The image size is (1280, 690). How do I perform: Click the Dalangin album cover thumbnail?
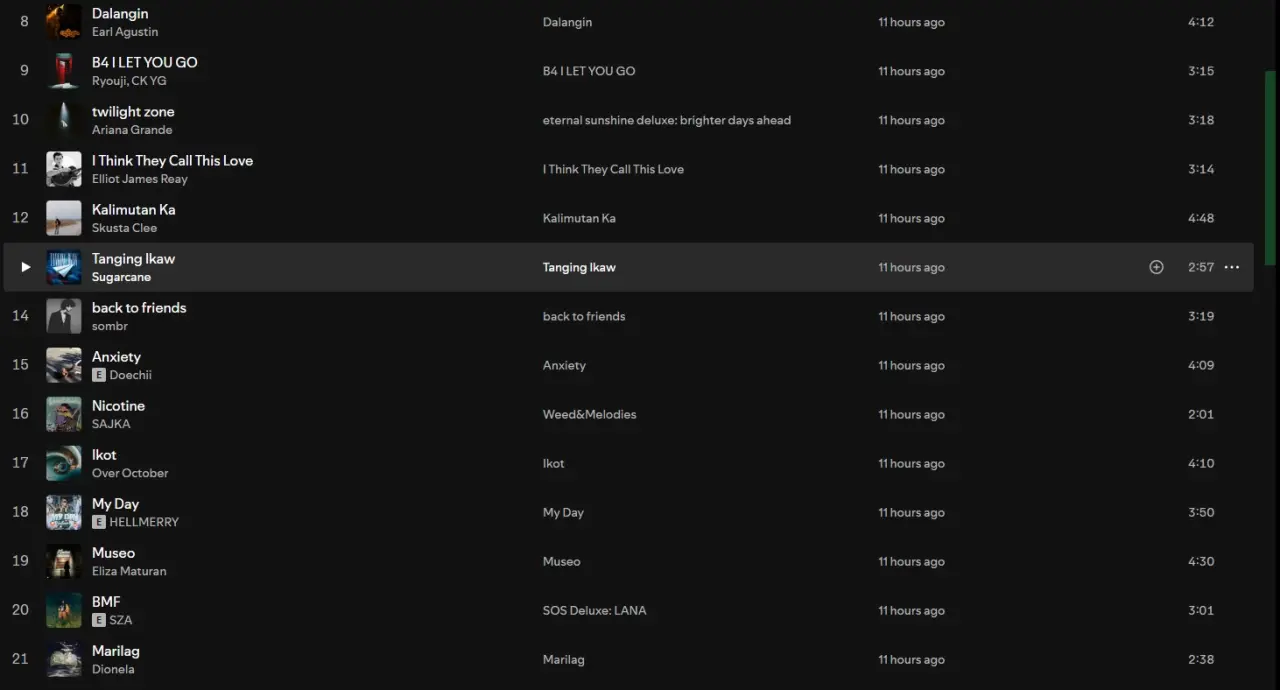pos(64,22)
